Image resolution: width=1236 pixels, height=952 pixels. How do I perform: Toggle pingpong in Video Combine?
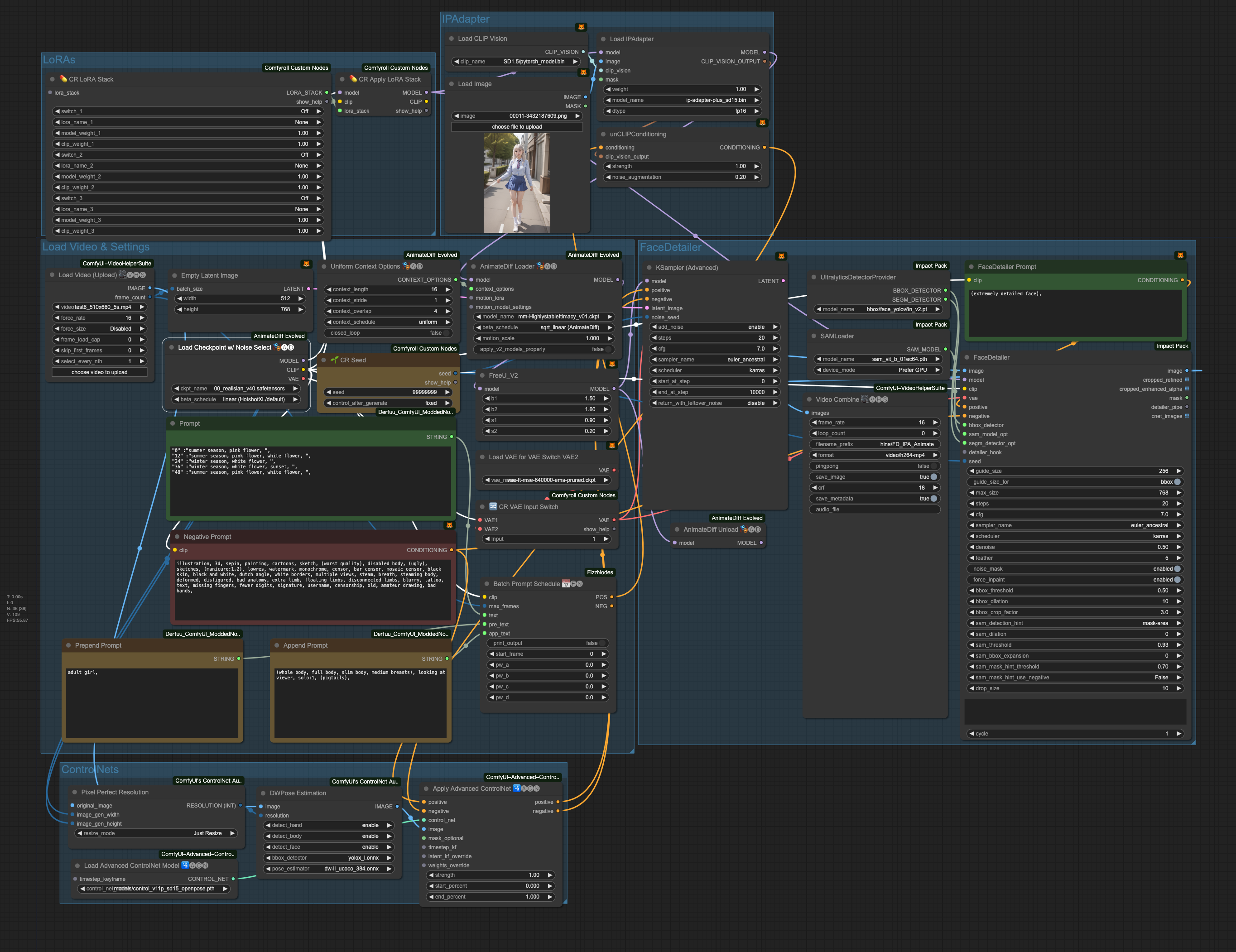pyautogui.click(x=875, y=466)
